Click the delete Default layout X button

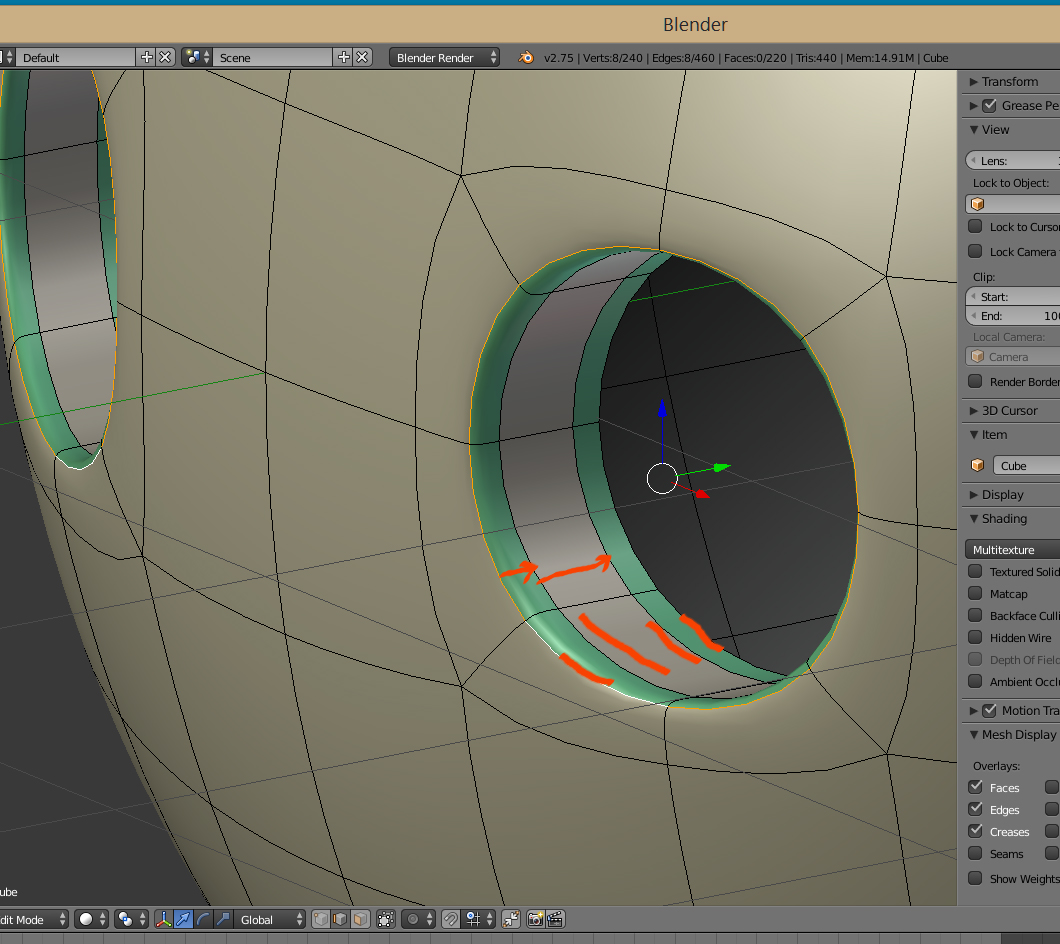(x=166, y=58)
